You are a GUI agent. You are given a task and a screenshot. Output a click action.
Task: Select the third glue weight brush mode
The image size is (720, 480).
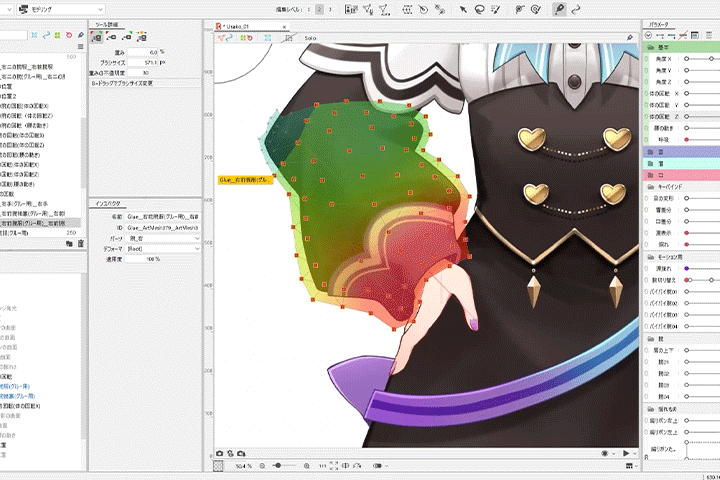point(126,37)
